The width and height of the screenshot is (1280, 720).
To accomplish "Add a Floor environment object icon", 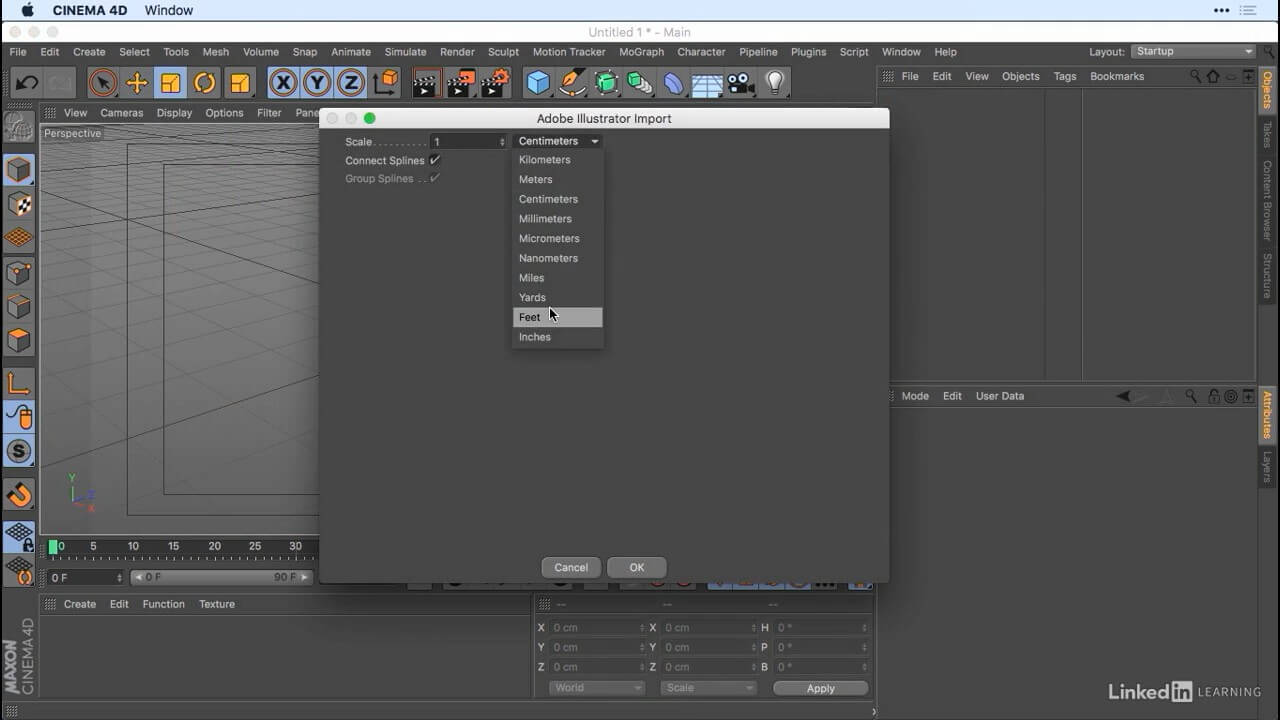I will click(x=707, y=83).
